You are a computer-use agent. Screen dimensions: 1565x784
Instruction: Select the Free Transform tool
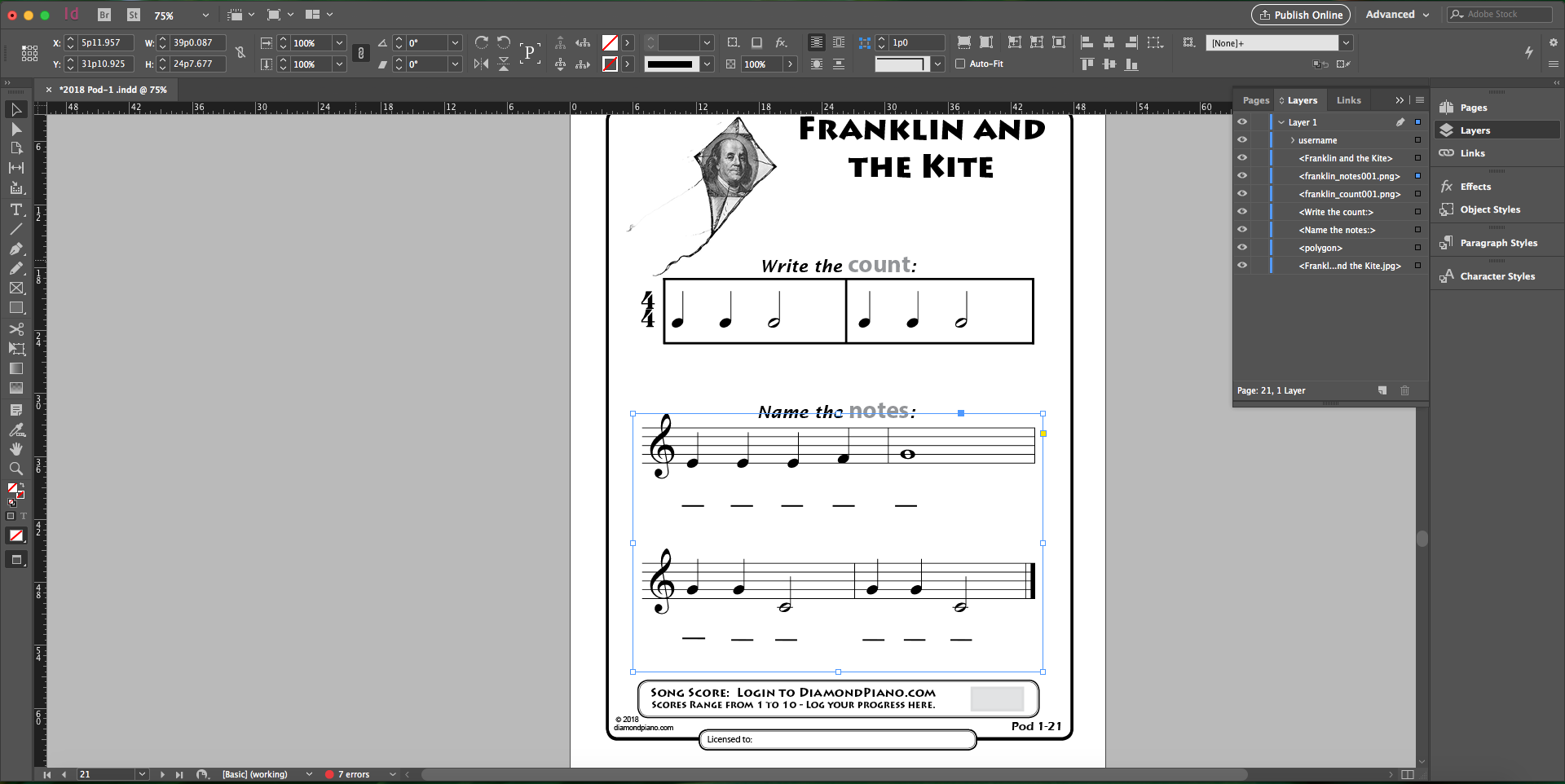tap(16, 349)
